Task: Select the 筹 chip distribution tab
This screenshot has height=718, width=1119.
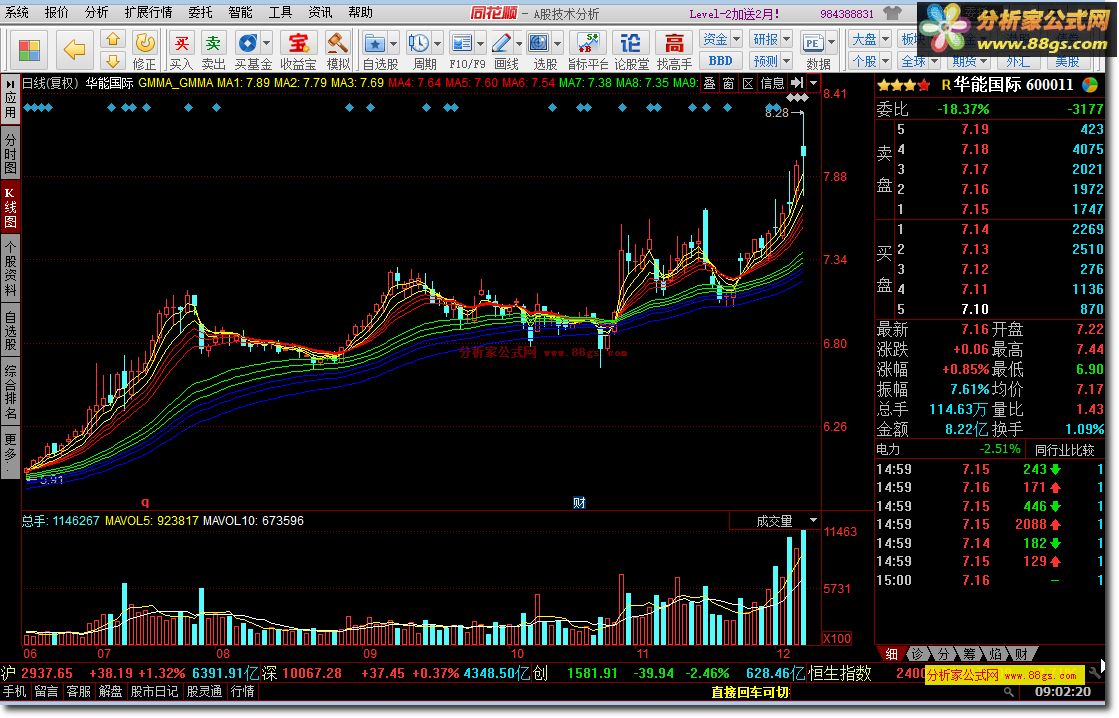Action: pyautogui.click(x=969, y=654)
